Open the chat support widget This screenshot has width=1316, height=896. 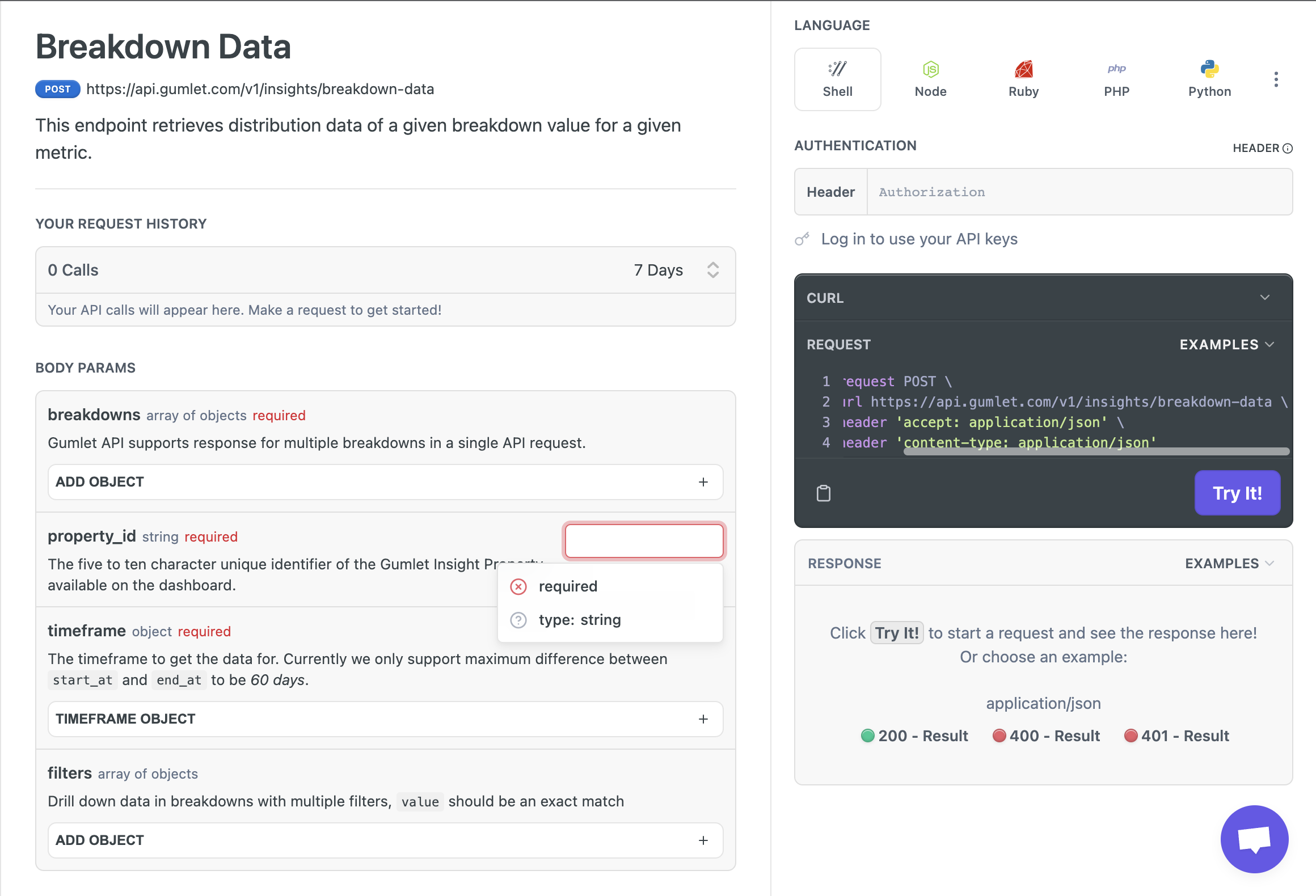point(1254,839)
